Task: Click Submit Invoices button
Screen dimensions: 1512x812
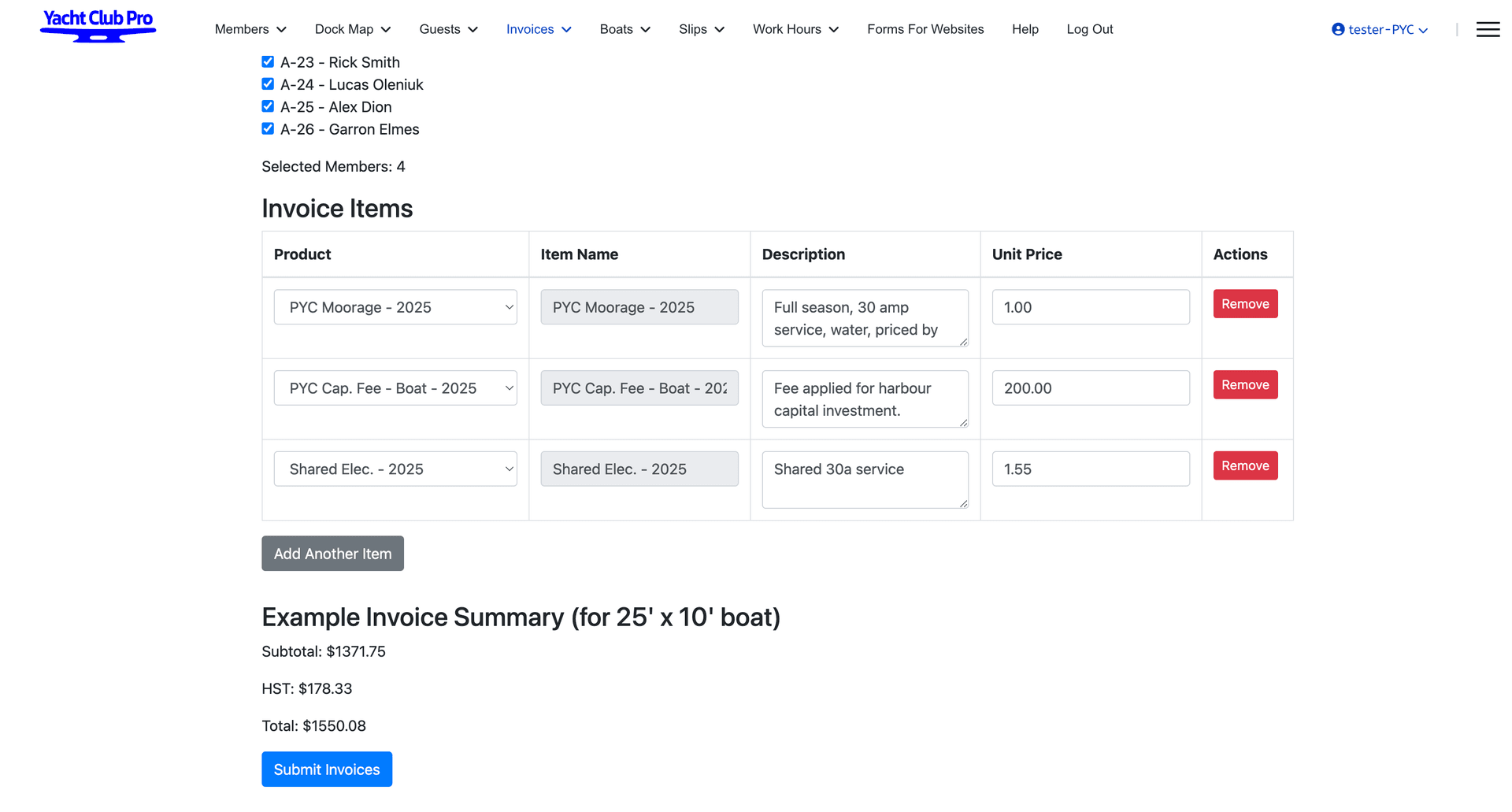Action: coord(327,769)
